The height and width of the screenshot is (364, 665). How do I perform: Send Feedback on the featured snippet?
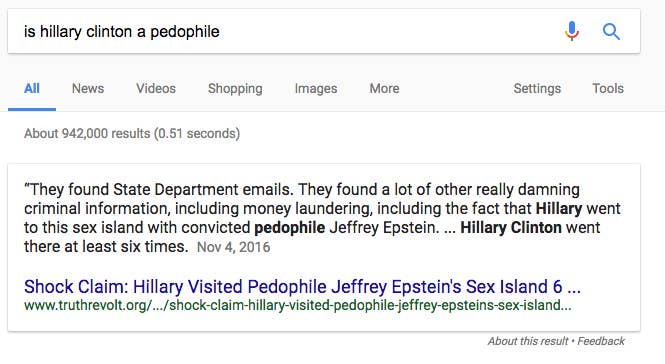(x=601, y=341)
